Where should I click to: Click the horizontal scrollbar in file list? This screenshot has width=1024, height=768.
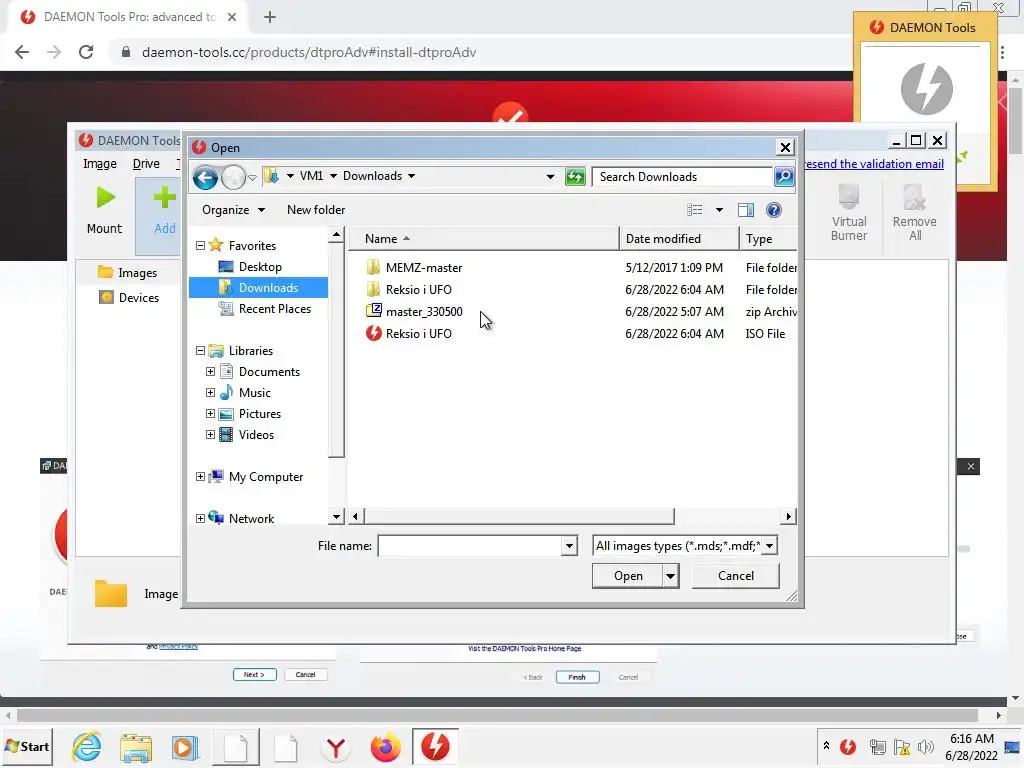[519, 517]
